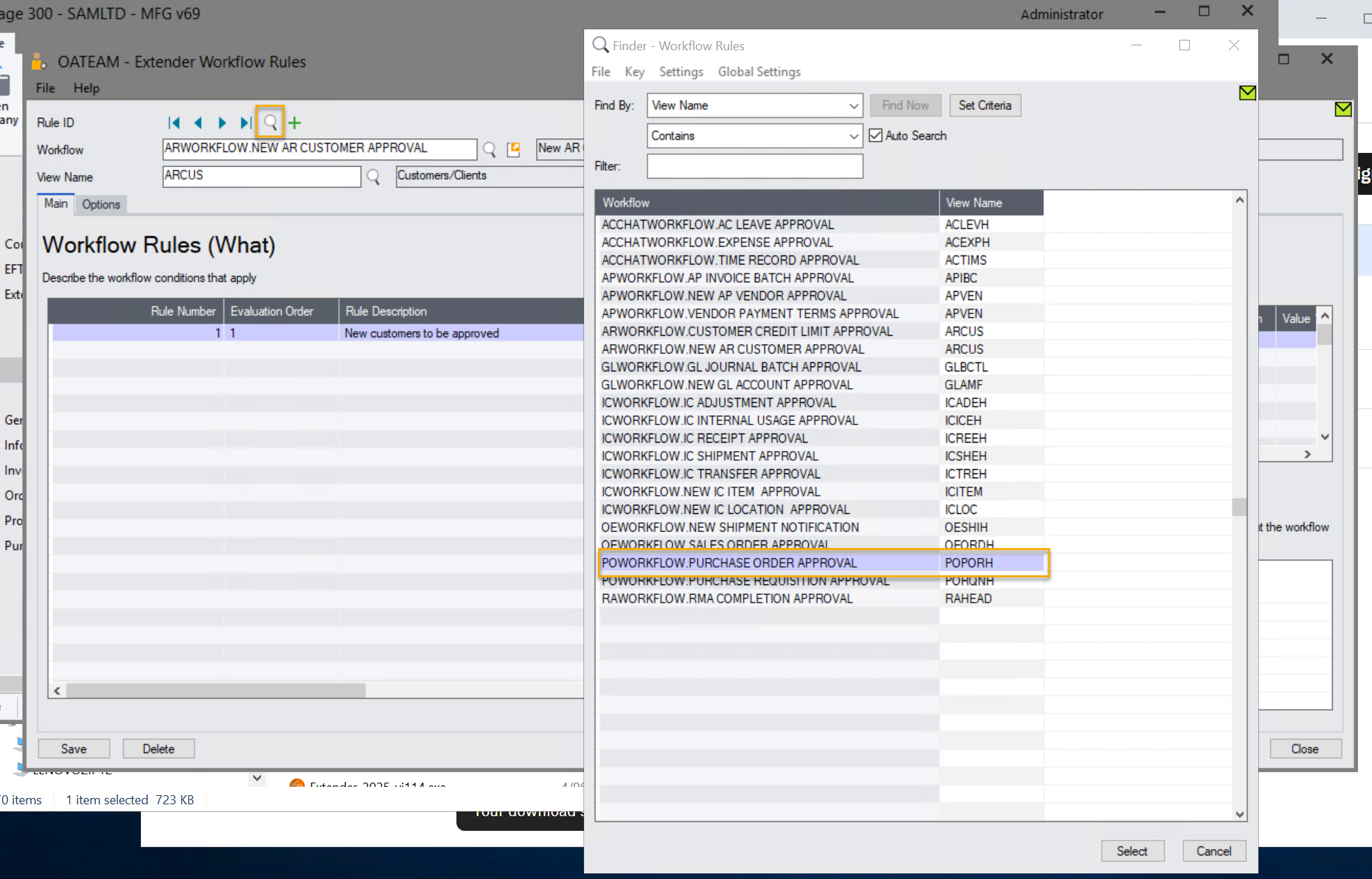Viewport: 1372px width, 879px height.
Task: Select APWORKFLOW.AP INVOICE BATCH APPROVAL row
Action: pos(821,278)
